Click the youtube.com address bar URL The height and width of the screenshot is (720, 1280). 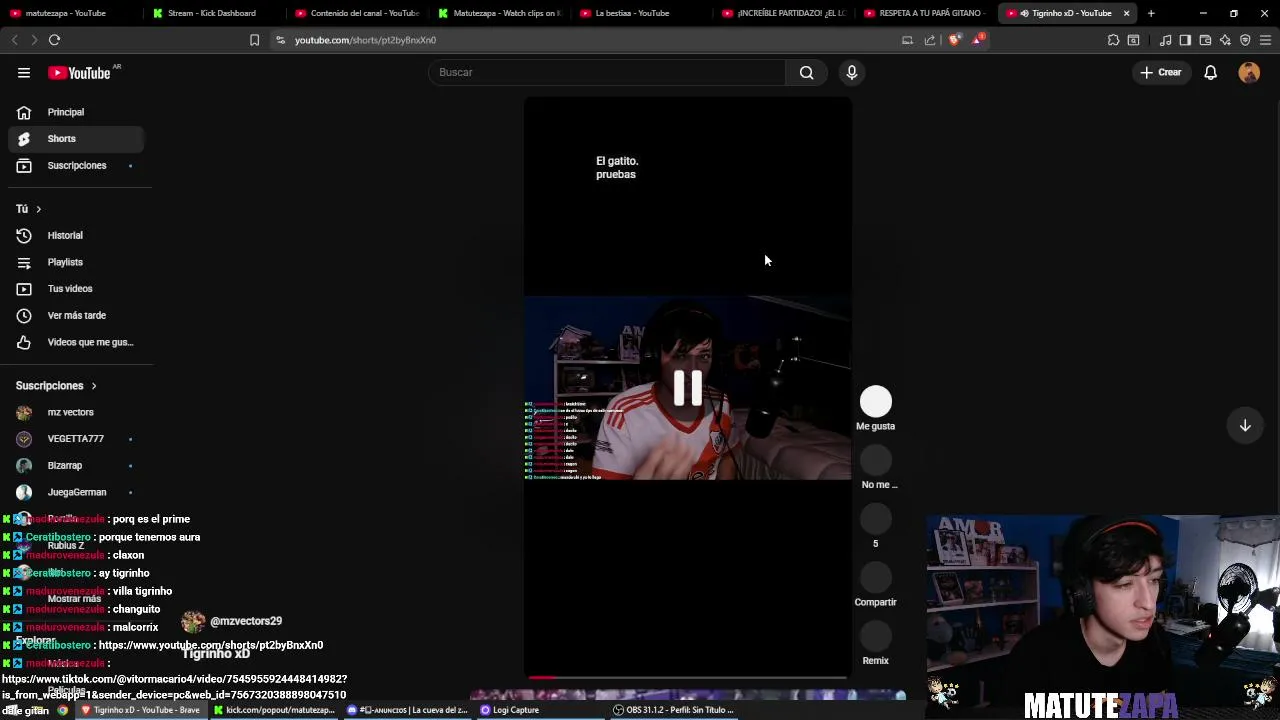coord(365,40)
